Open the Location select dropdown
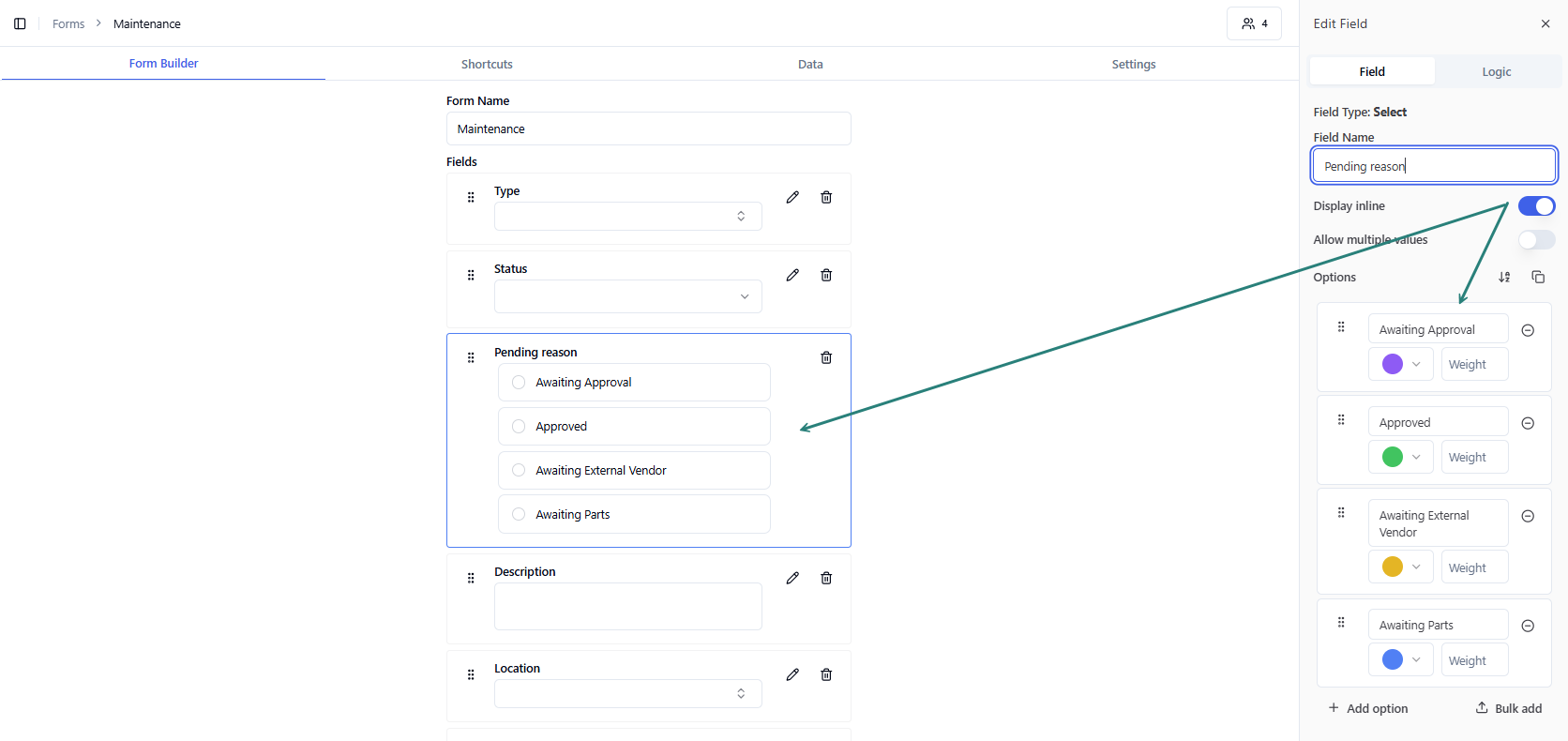 pos(627,694)
